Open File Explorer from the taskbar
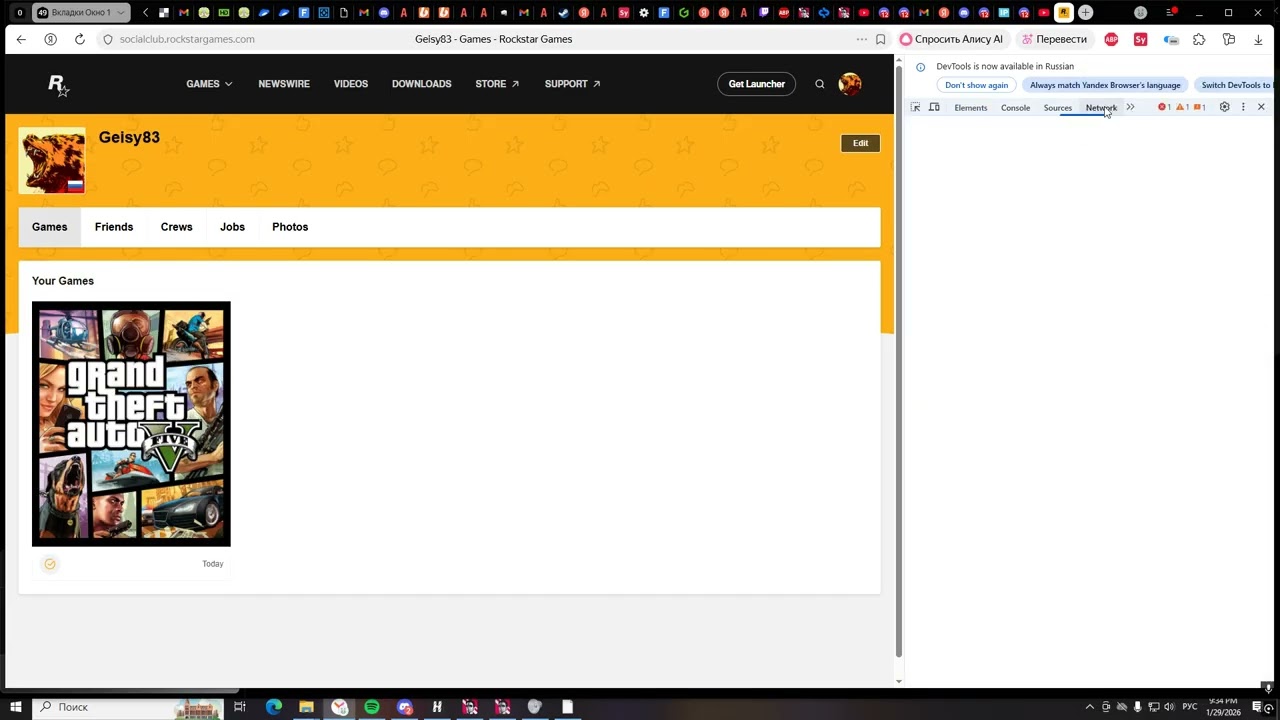1280x720 pixels. click(x=306, y=707)
